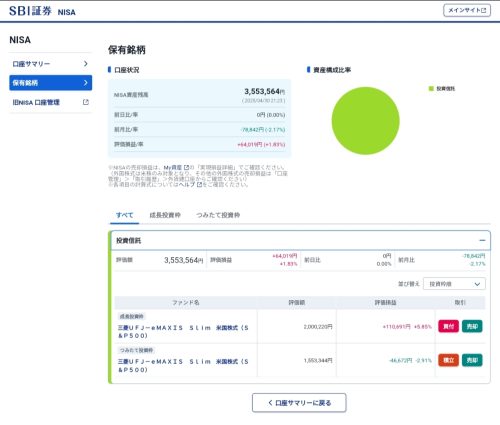The image size is (500, 425).
Task: Open the ヘルプ link in the notes
Action: coord(190,184)
